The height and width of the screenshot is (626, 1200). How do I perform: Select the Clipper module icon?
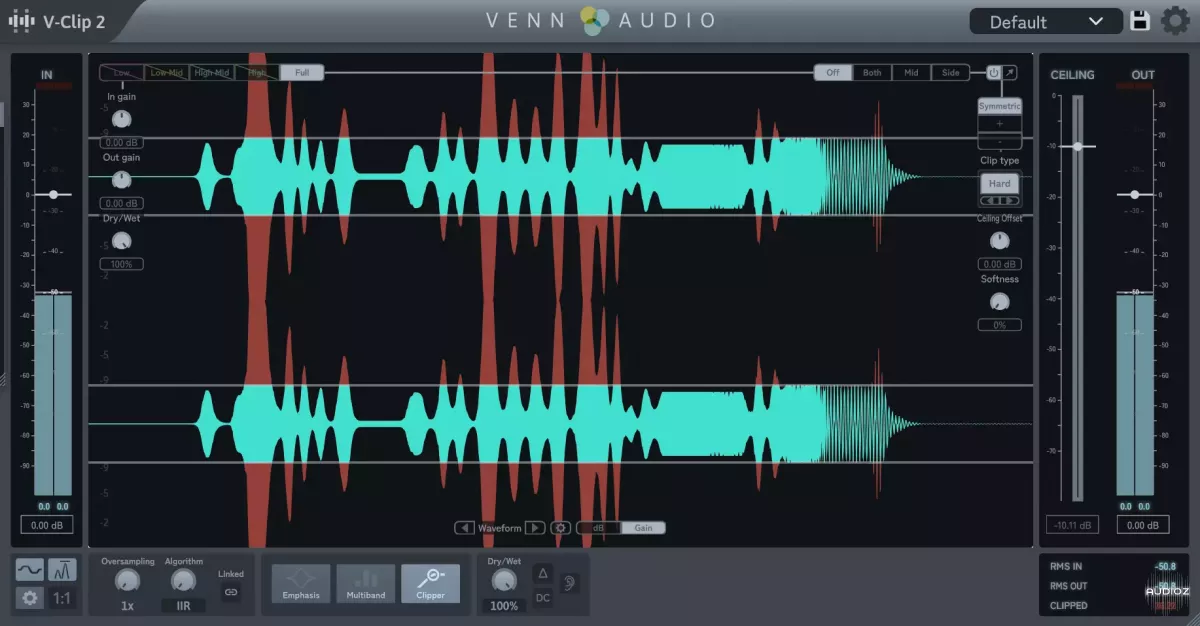(430, 583)
